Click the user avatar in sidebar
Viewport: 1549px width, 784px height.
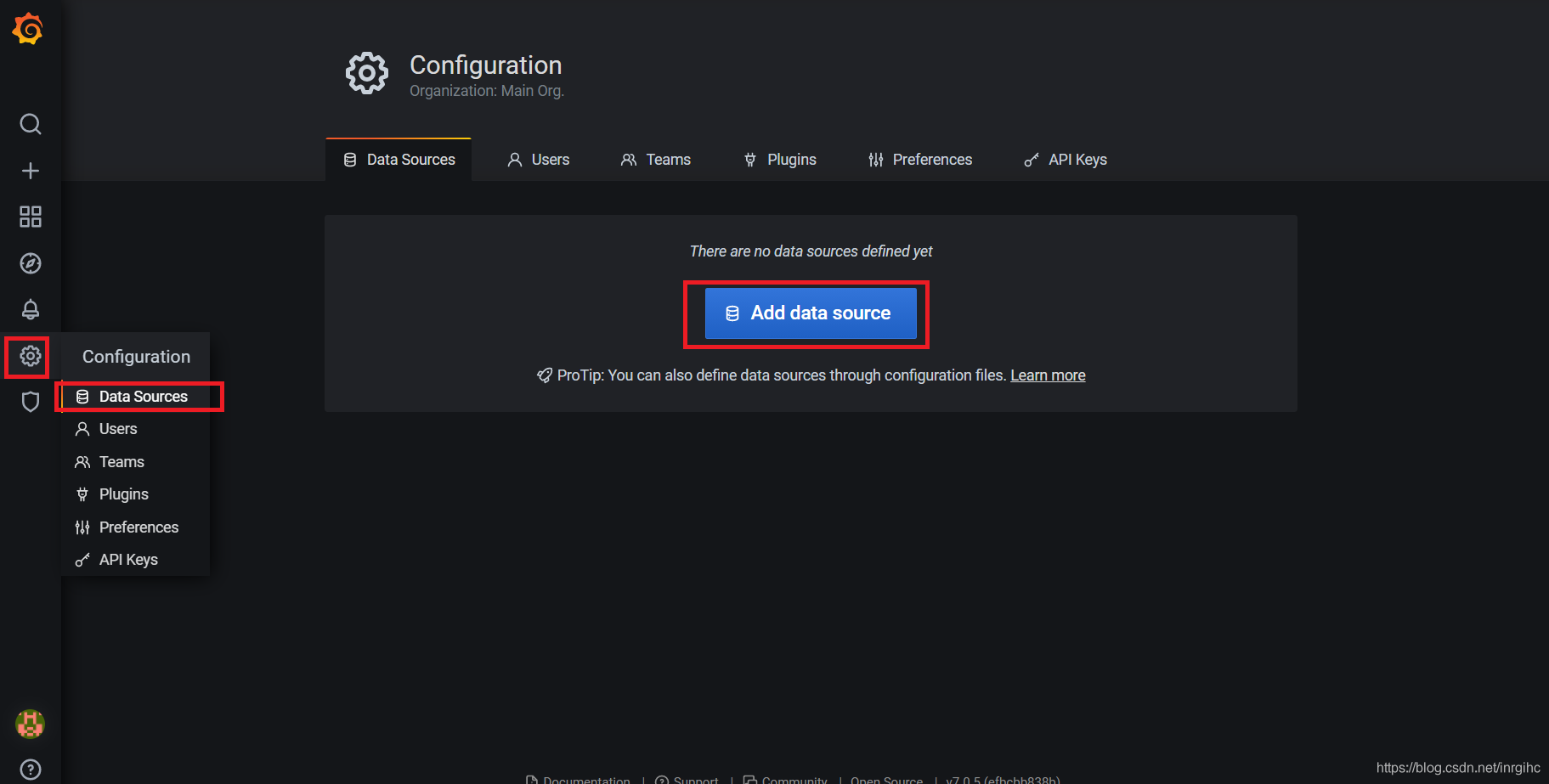31,724
